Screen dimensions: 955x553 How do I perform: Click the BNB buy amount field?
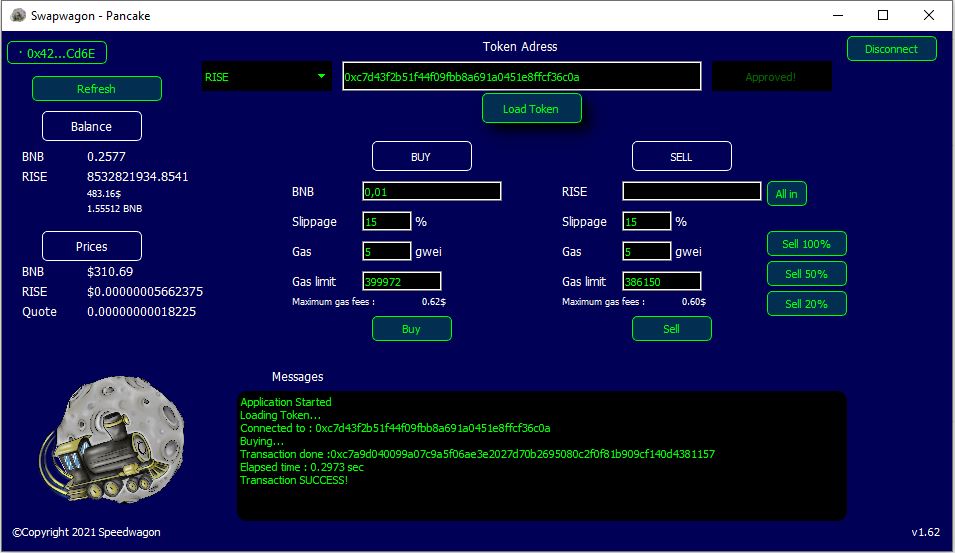(431, 191)
